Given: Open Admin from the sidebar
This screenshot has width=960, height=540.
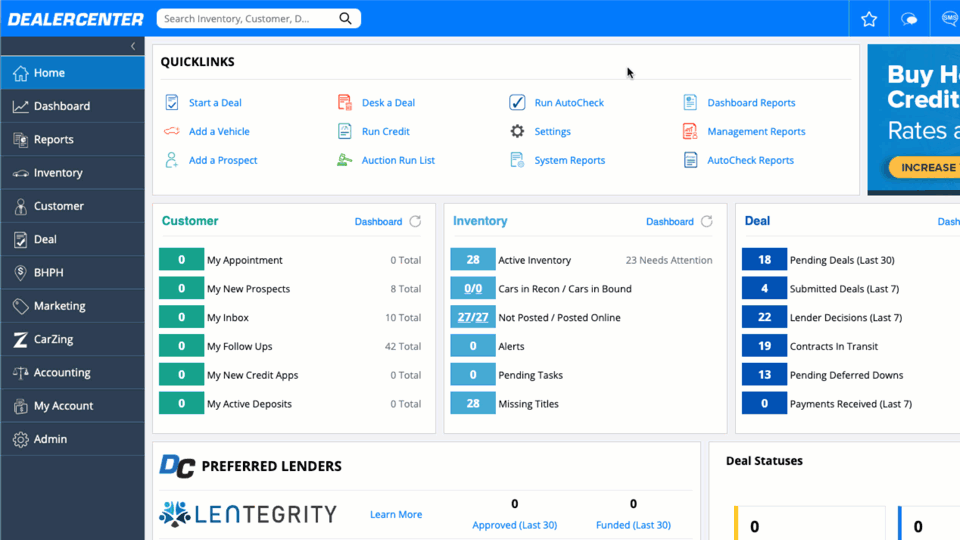Looking at the screenshot, I should pyautogui.click(x=73, y=439).
